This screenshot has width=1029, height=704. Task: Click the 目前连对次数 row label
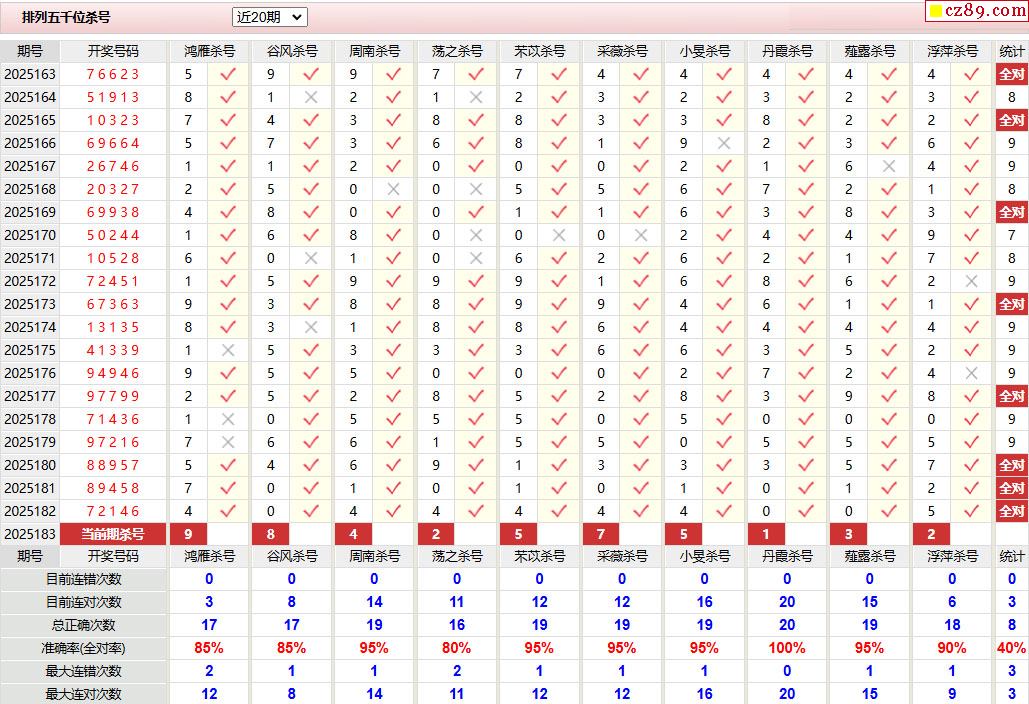pyautogui.click(x=83, y=602)
